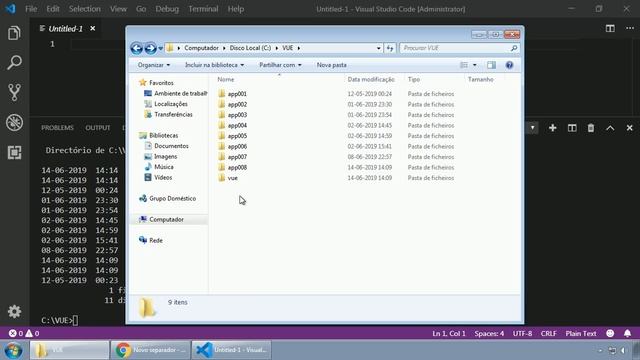
Task: Click the UTF-8 encoding indicator
Action: (522, 333)
